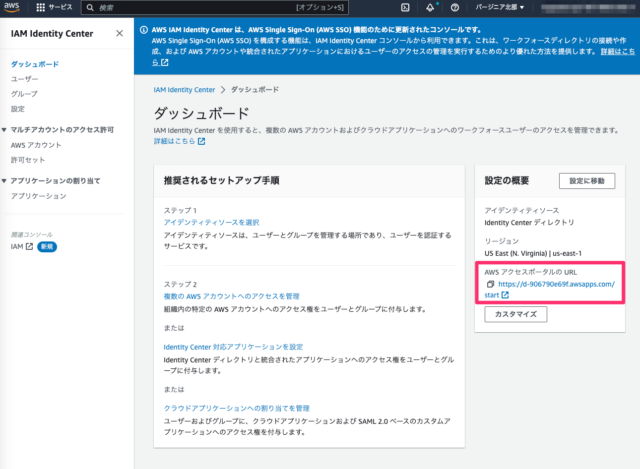
Task: Open アイデンティティソースを選択 step 1 link
Action: click(x=211, y=222)
